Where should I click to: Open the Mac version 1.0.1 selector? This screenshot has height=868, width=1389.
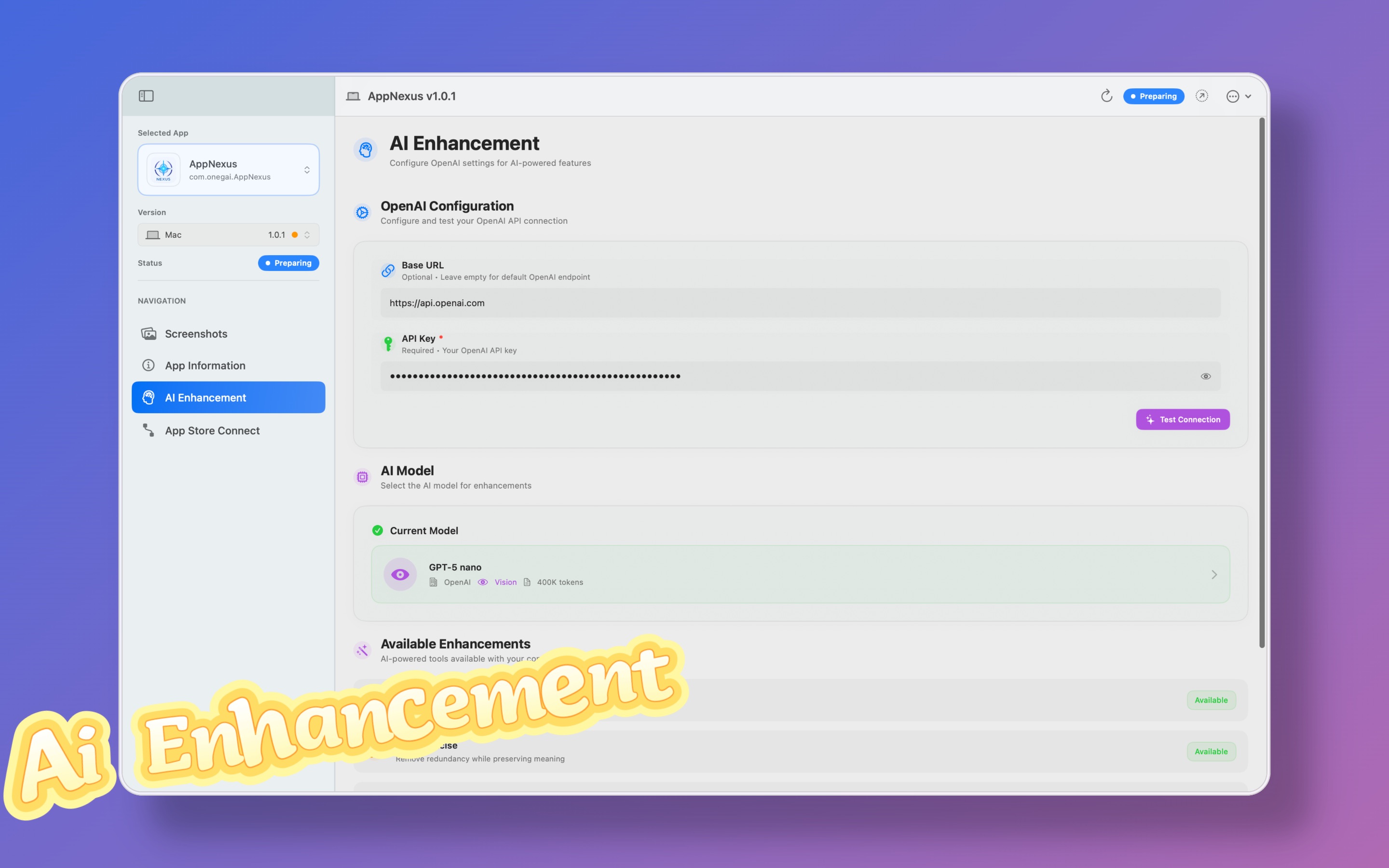(x=229, y=235)
